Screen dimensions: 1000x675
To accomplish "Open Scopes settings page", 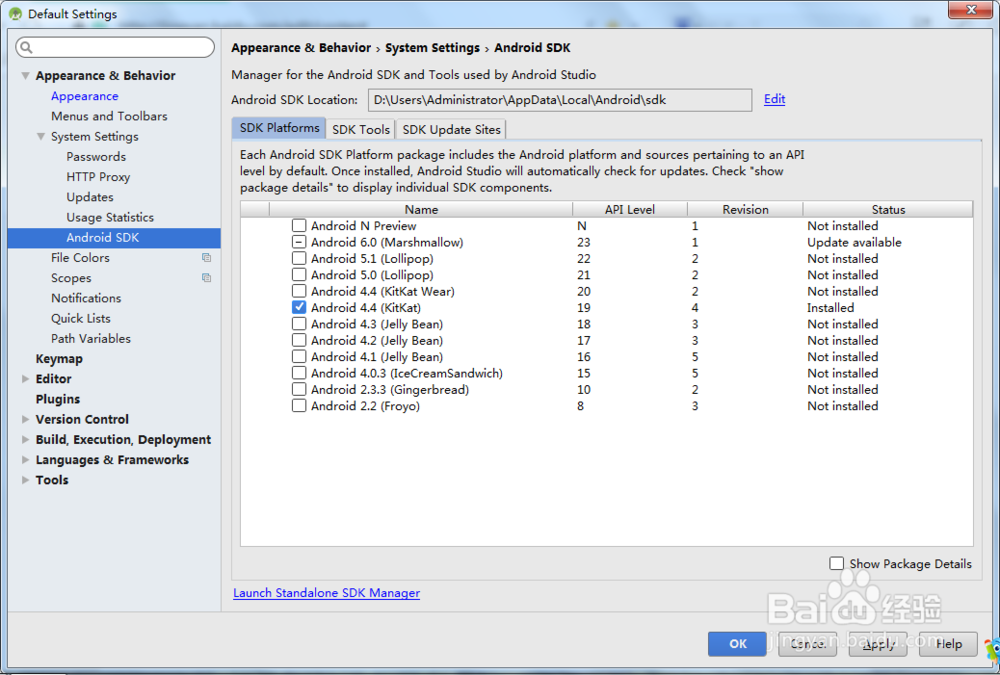I will pos(71,278).
